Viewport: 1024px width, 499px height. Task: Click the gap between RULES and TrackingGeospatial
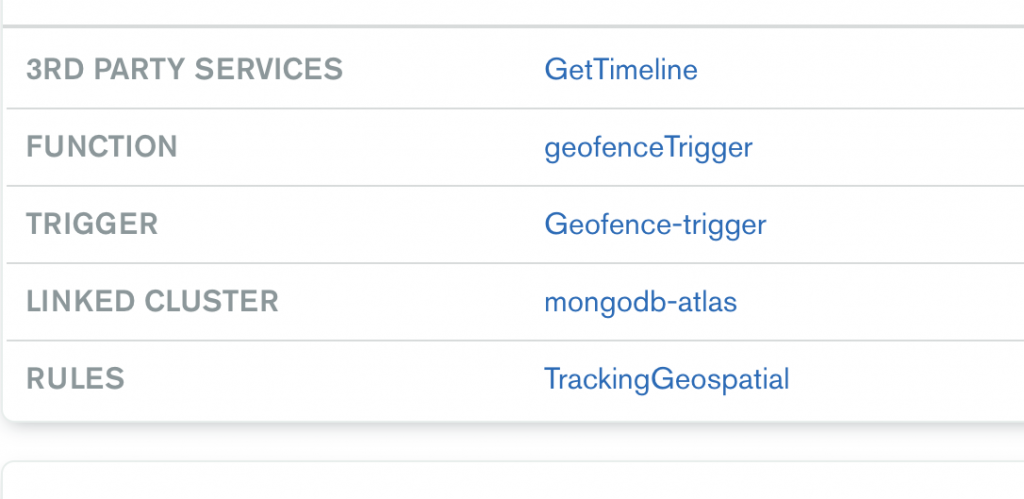tap(330, 380)
